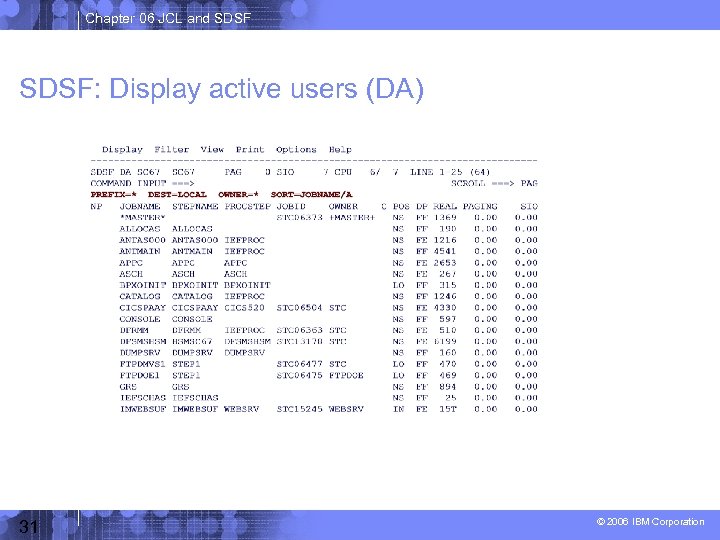Click the POS column header
Image resolution: width=720 pixels, height=540 pixels.
[401, 206]
